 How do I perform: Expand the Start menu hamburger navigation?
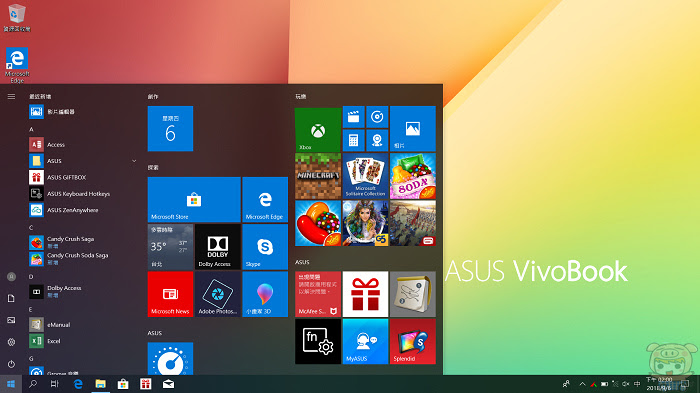11,96
